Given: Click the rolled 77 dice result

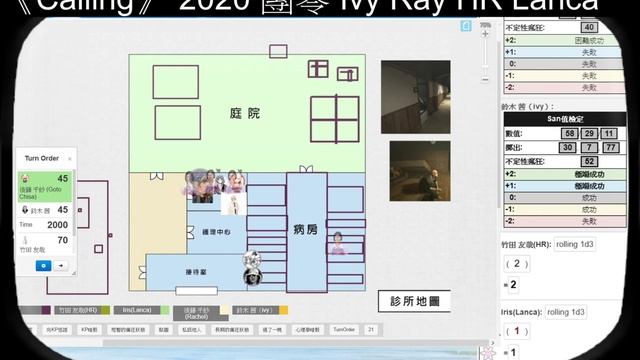Looking at the screenshot, I should pos(611,147).
